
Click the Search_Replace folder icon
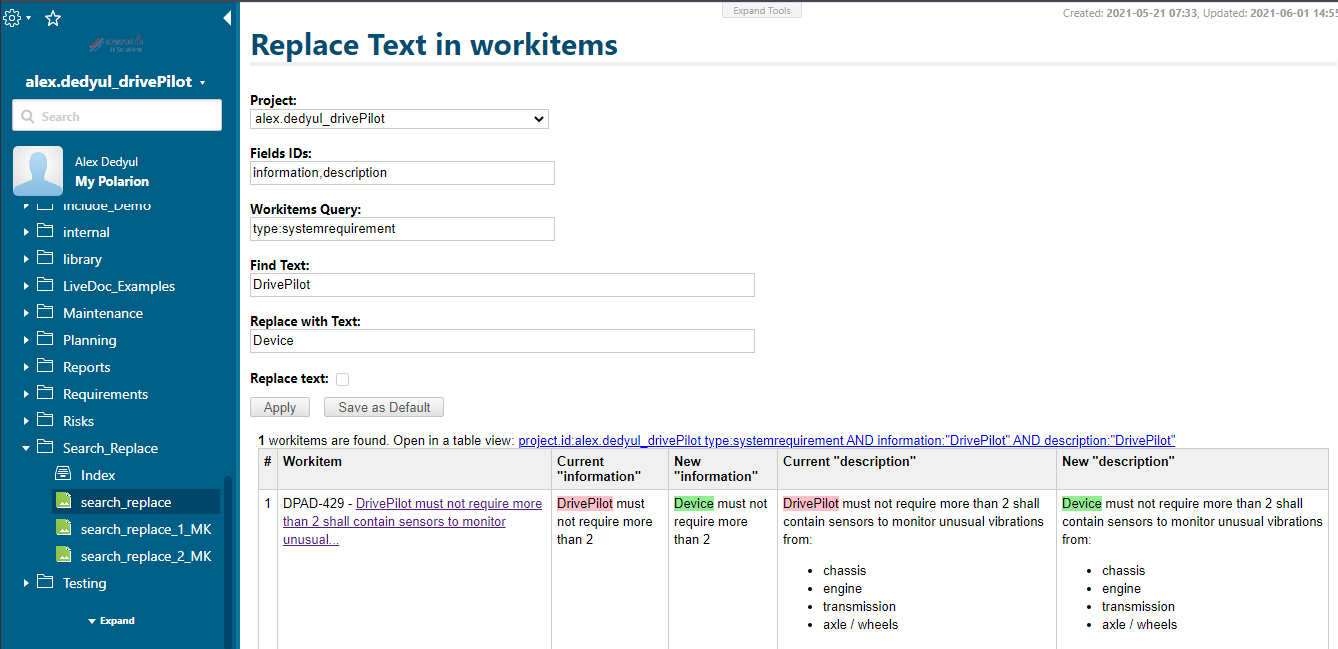pyautogui.click(x=44, y=447)
